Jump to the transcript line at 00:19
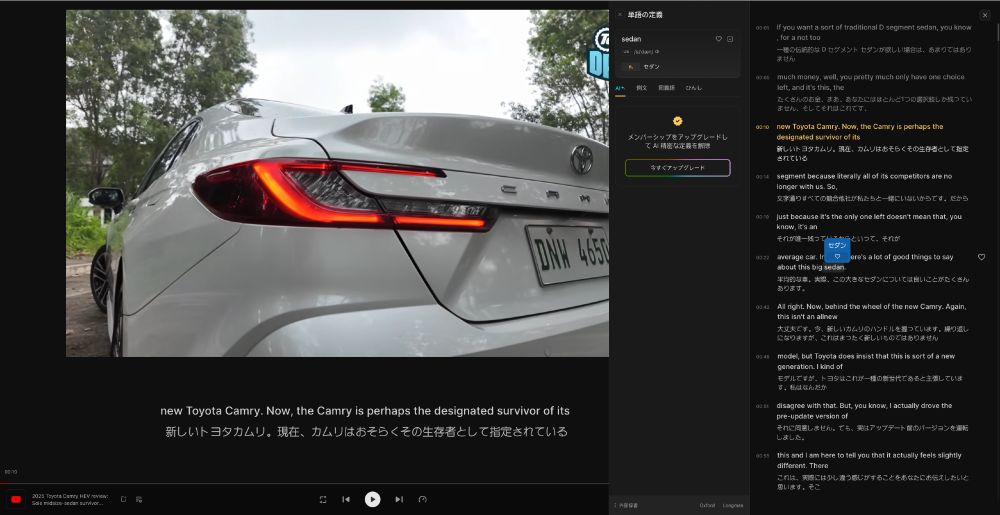Image resolution: width=1000 pixels, height=515 pixels. click(762, 217)
